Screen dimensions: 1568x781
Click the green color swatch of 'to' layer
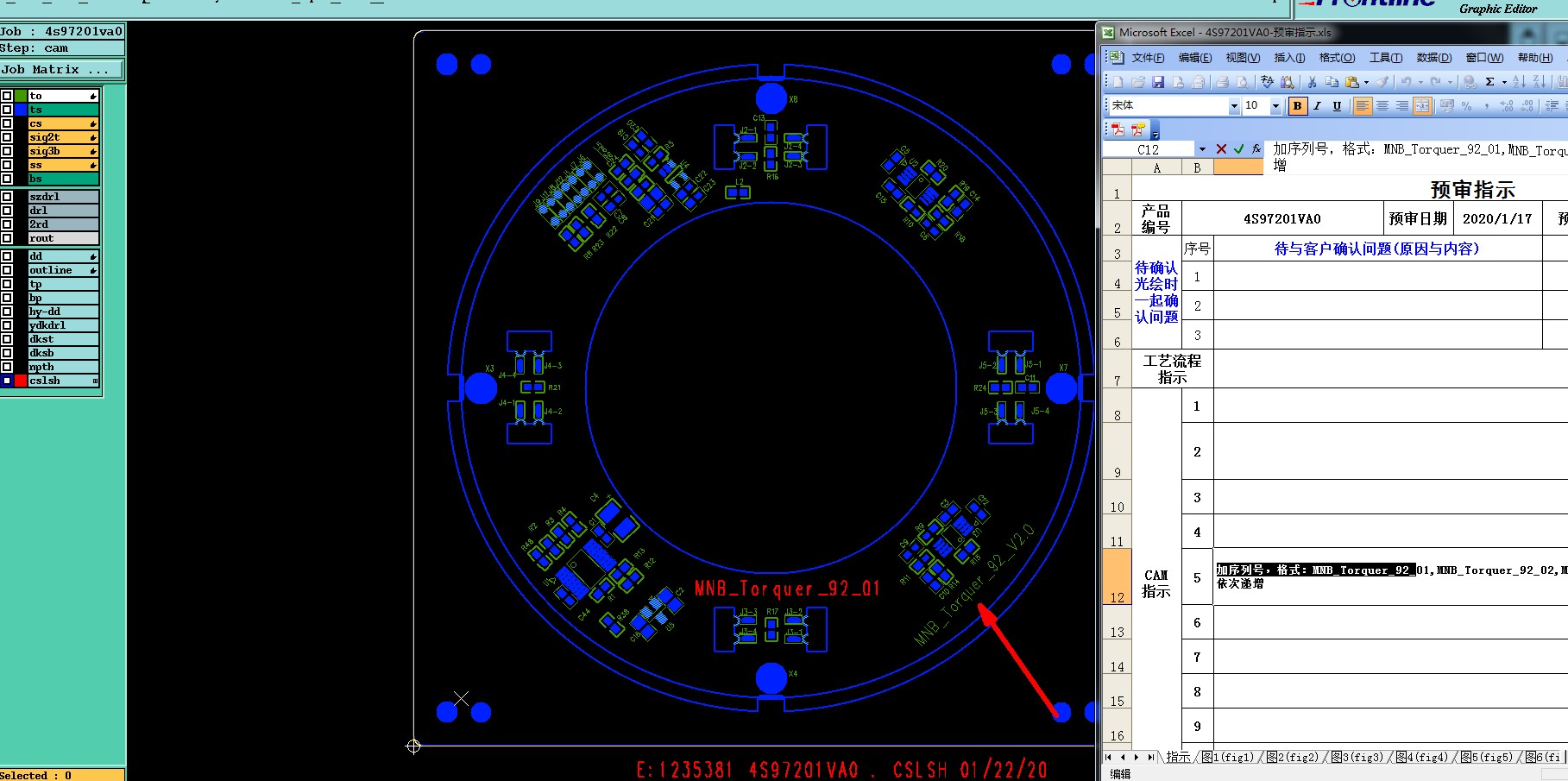coord(21,96)
